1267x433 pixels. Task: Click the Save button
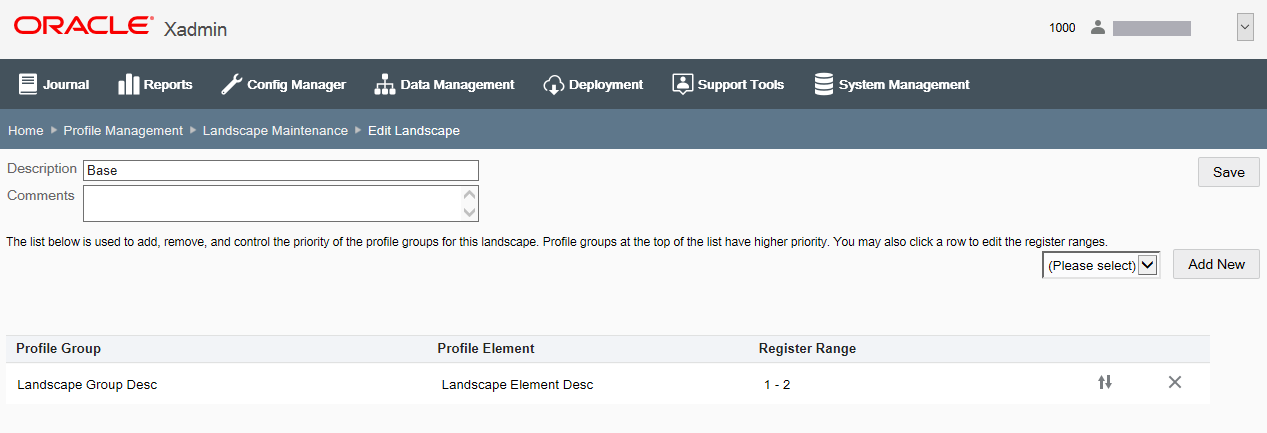point(1229,172)
